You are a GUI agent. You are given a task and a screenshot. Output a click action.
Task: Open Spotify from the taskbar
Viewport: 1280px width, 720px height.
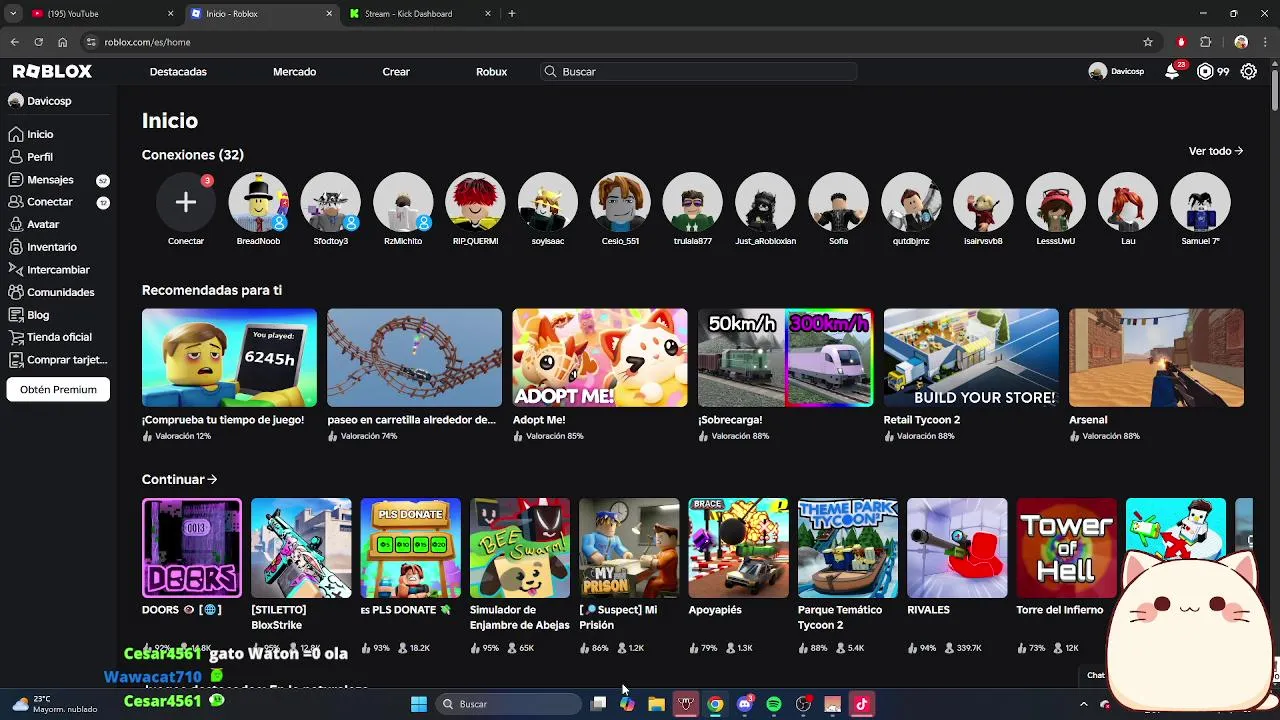(x=773, y=704)
